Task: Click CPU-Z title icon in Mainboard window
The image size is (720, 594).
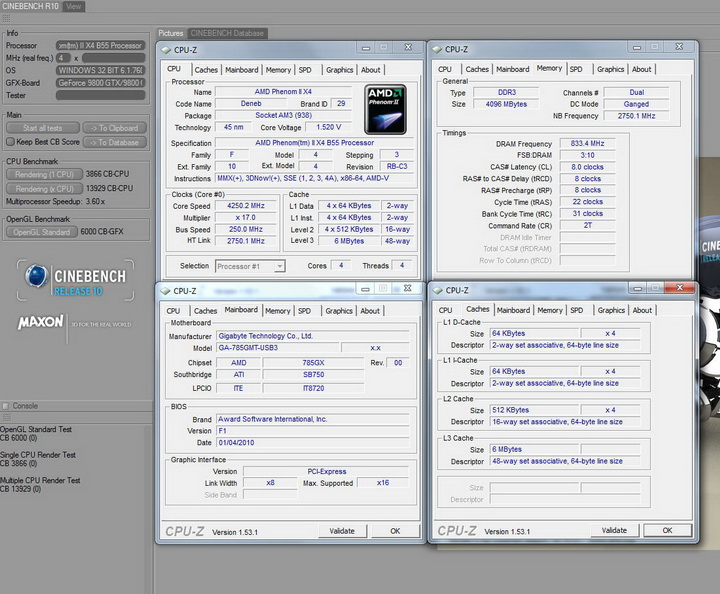Action: click(165, 291)
